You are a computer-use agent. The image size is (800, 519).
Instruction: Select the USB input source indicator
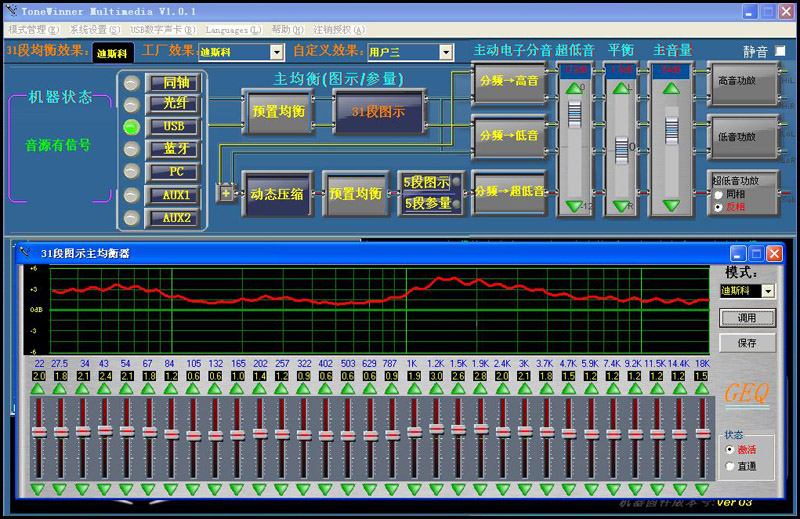(131, 127)
